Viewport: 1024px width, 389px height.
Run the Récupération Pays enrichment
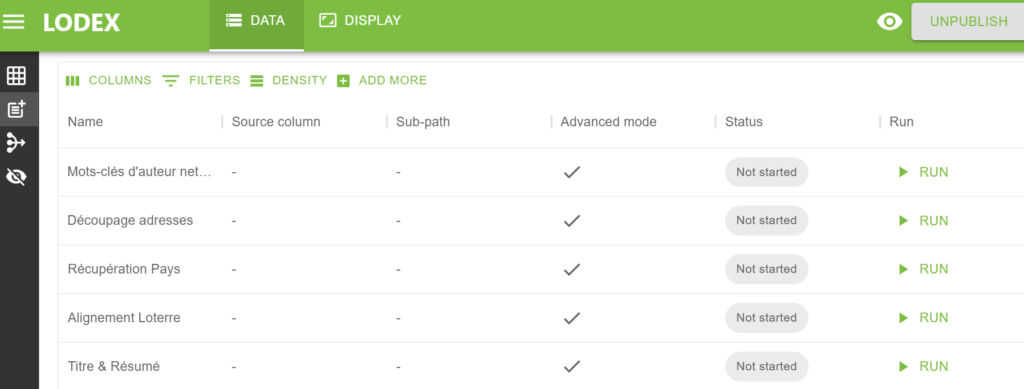tap(923, 269)
